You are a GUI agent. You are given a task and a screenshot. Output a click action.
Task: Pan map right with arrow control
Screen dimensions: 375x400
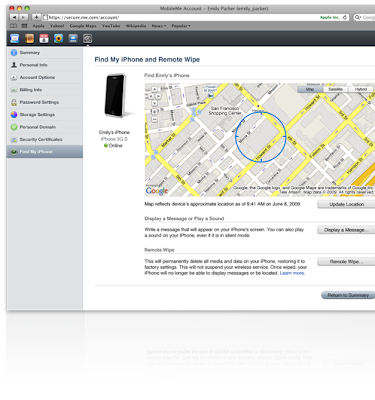pos(159,96)
